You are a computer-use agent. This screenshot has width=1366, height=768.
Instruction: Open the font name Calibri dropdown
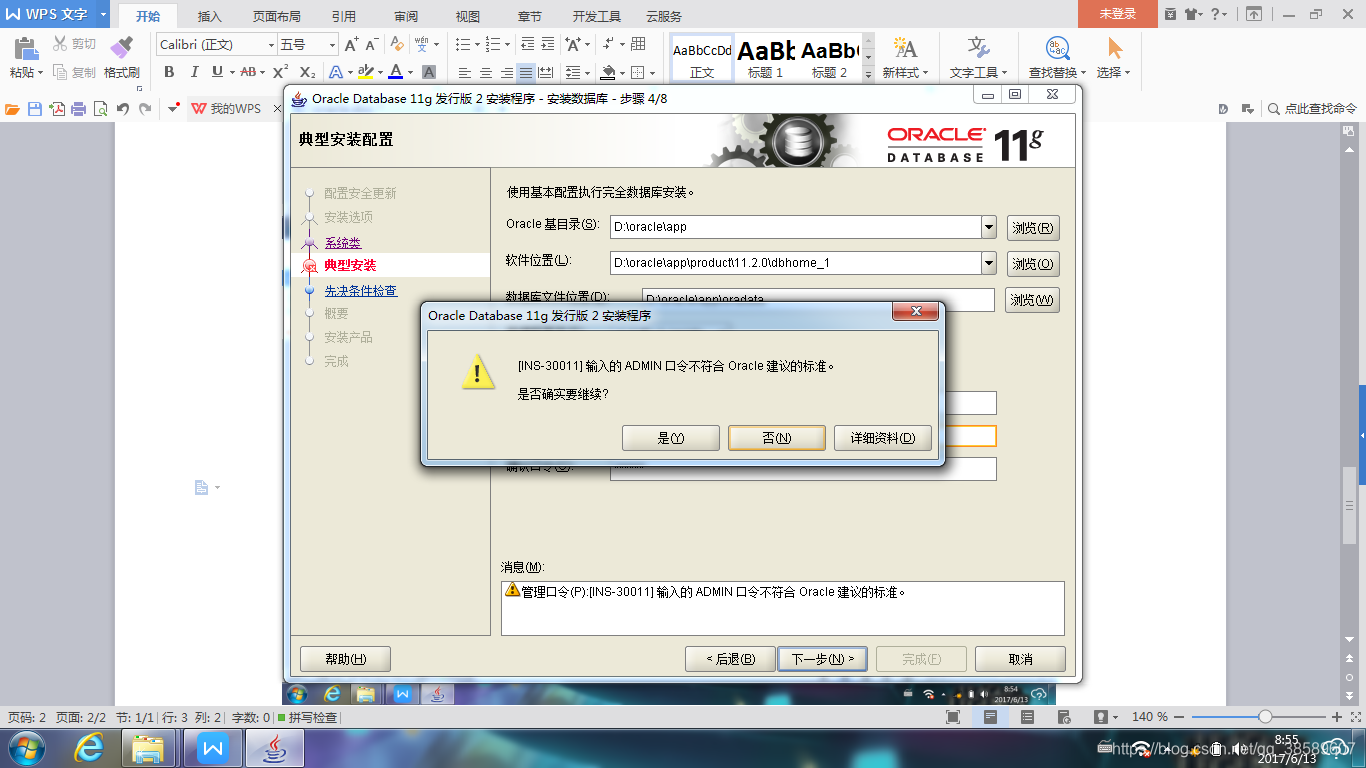[271, 45]
